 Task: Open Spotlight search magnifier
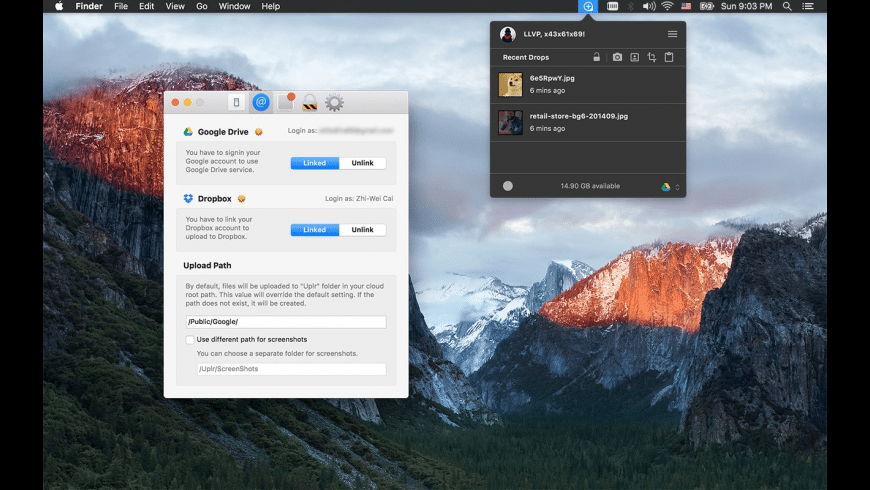(787, 6)
